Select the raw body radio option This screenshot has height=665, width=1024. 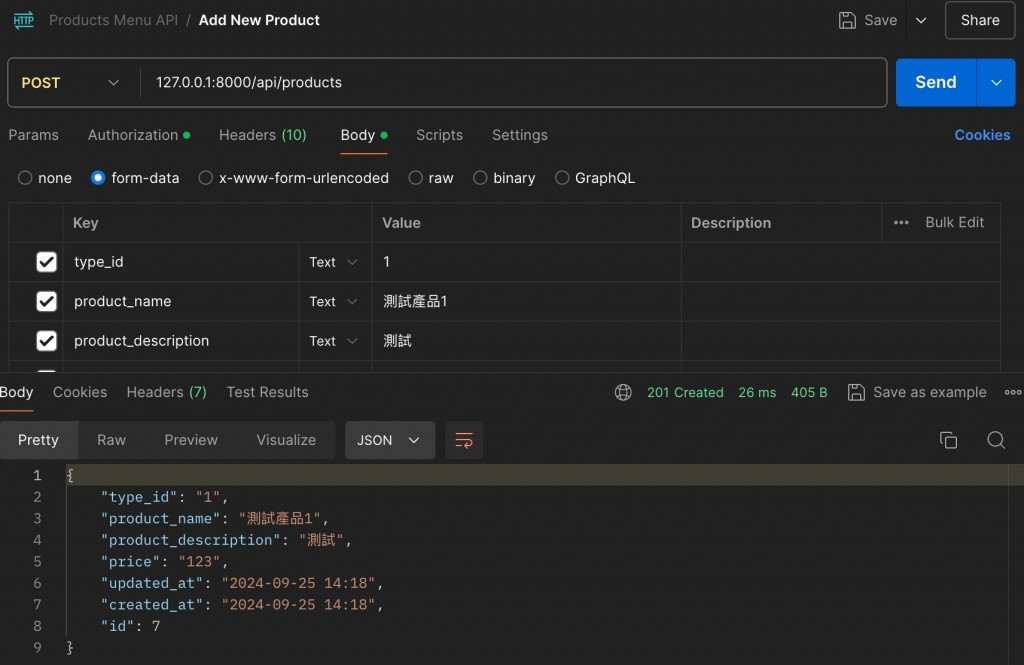[x=414, y=178]
